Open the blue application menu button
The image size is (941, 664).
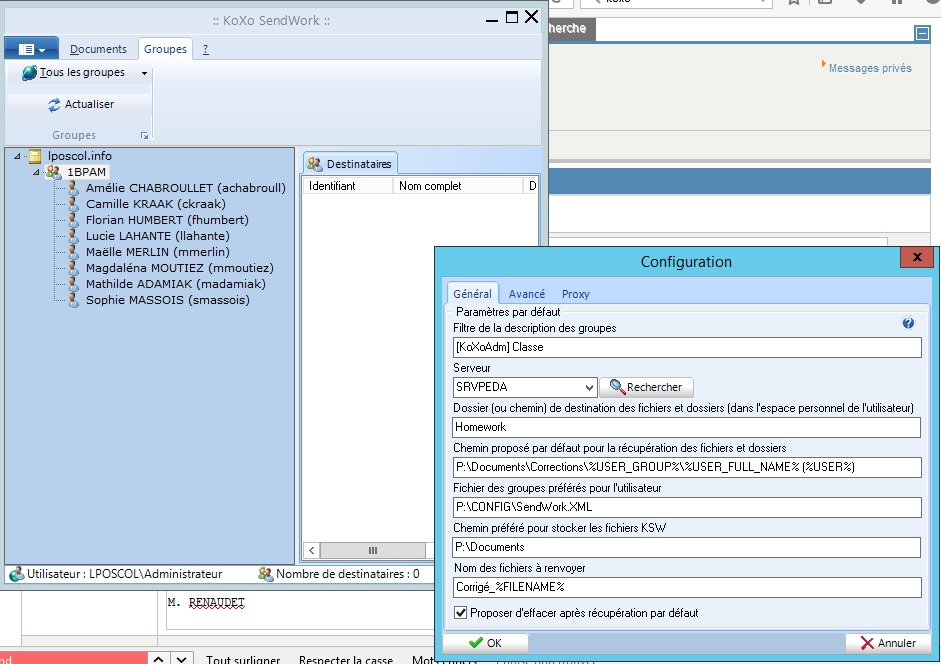(31, 49)
